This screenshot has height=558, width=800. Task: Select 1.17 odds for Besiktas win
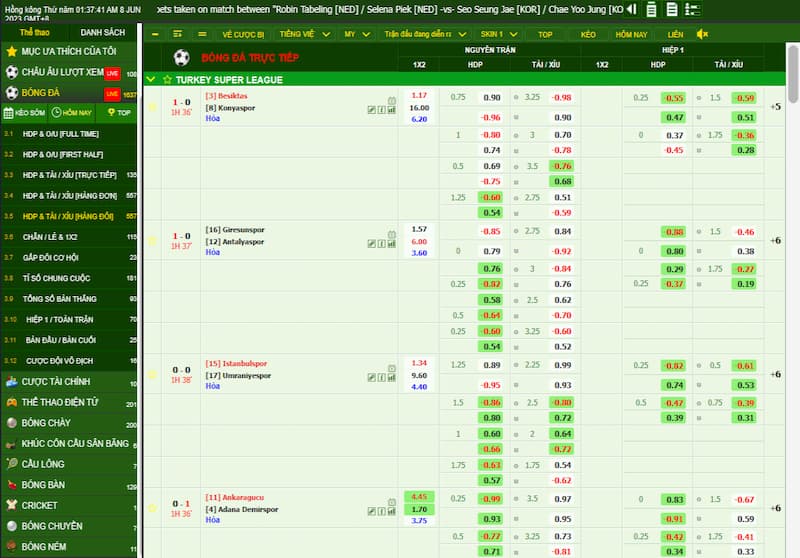coord(419,96)
